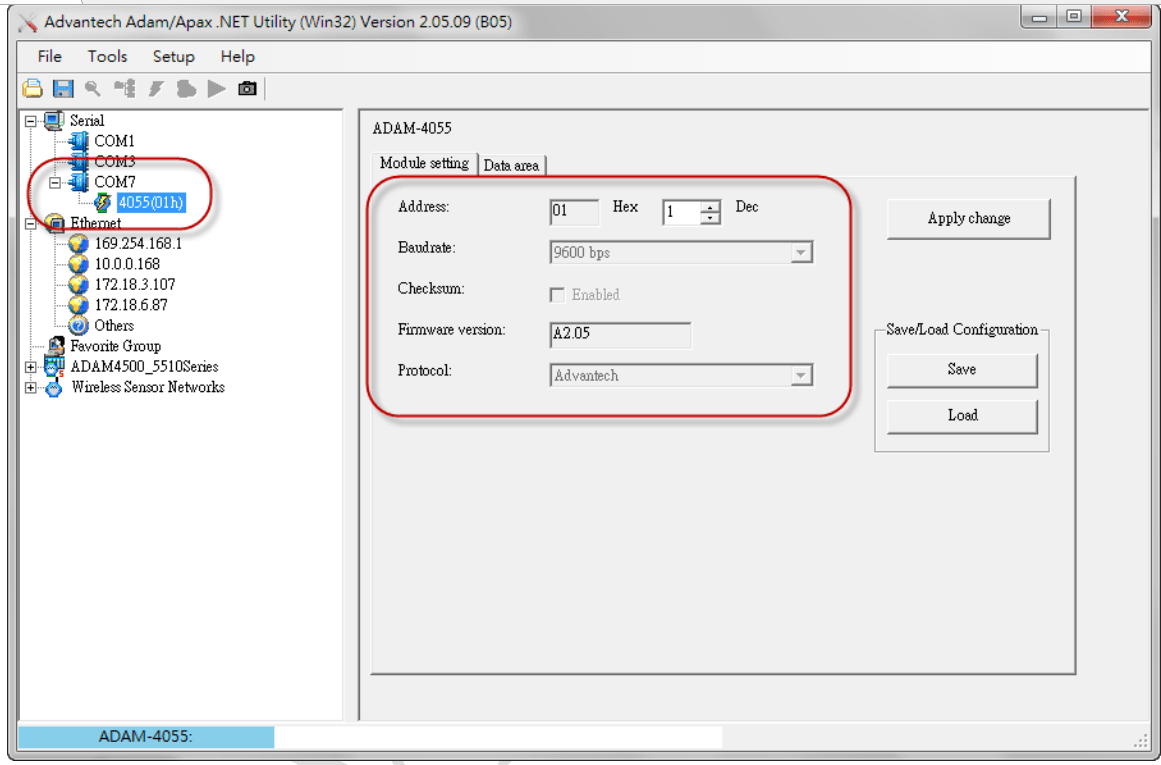Select the 169.254.168.1 address label

138,244
